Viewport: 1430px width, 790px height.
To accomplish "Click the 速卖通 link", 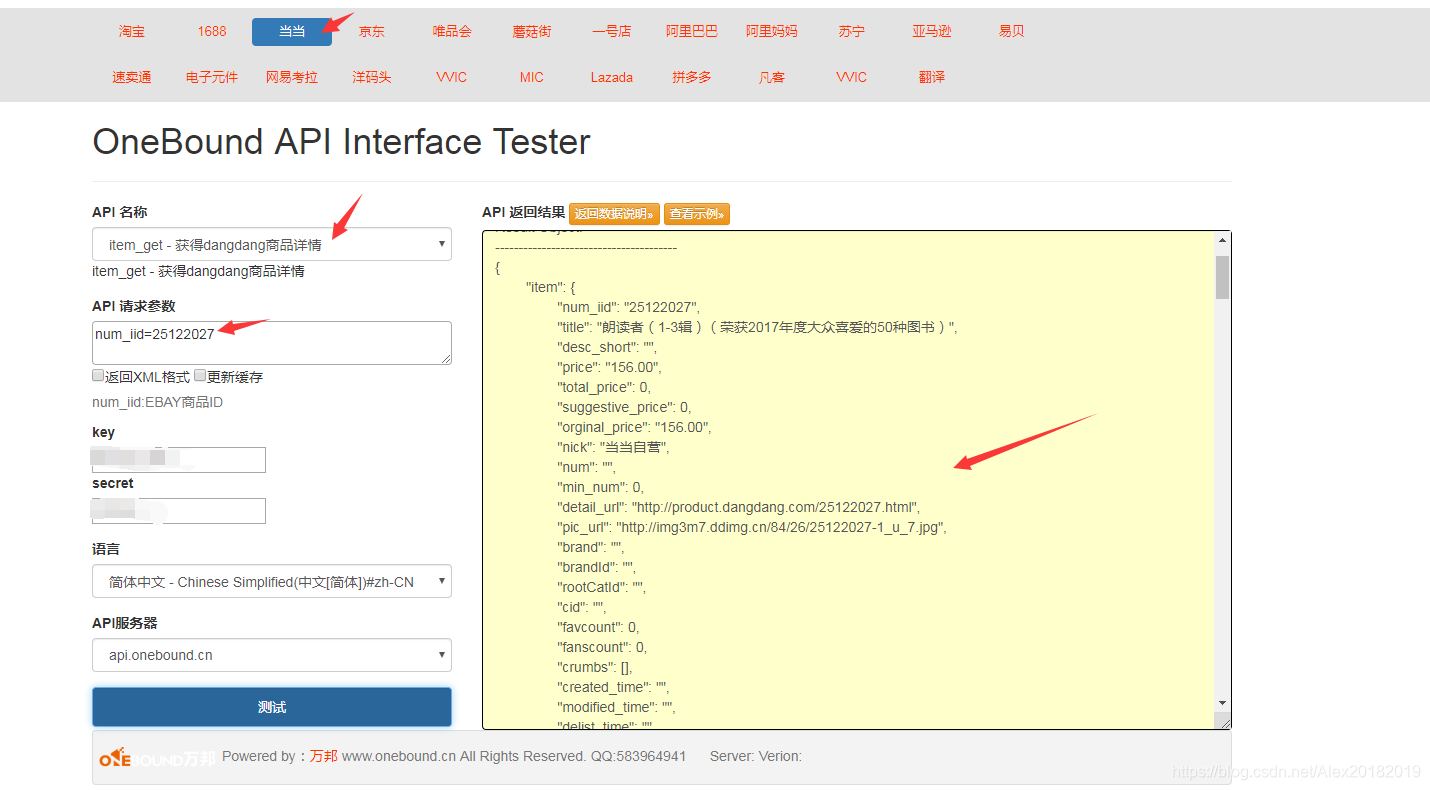I will [132, 77].
